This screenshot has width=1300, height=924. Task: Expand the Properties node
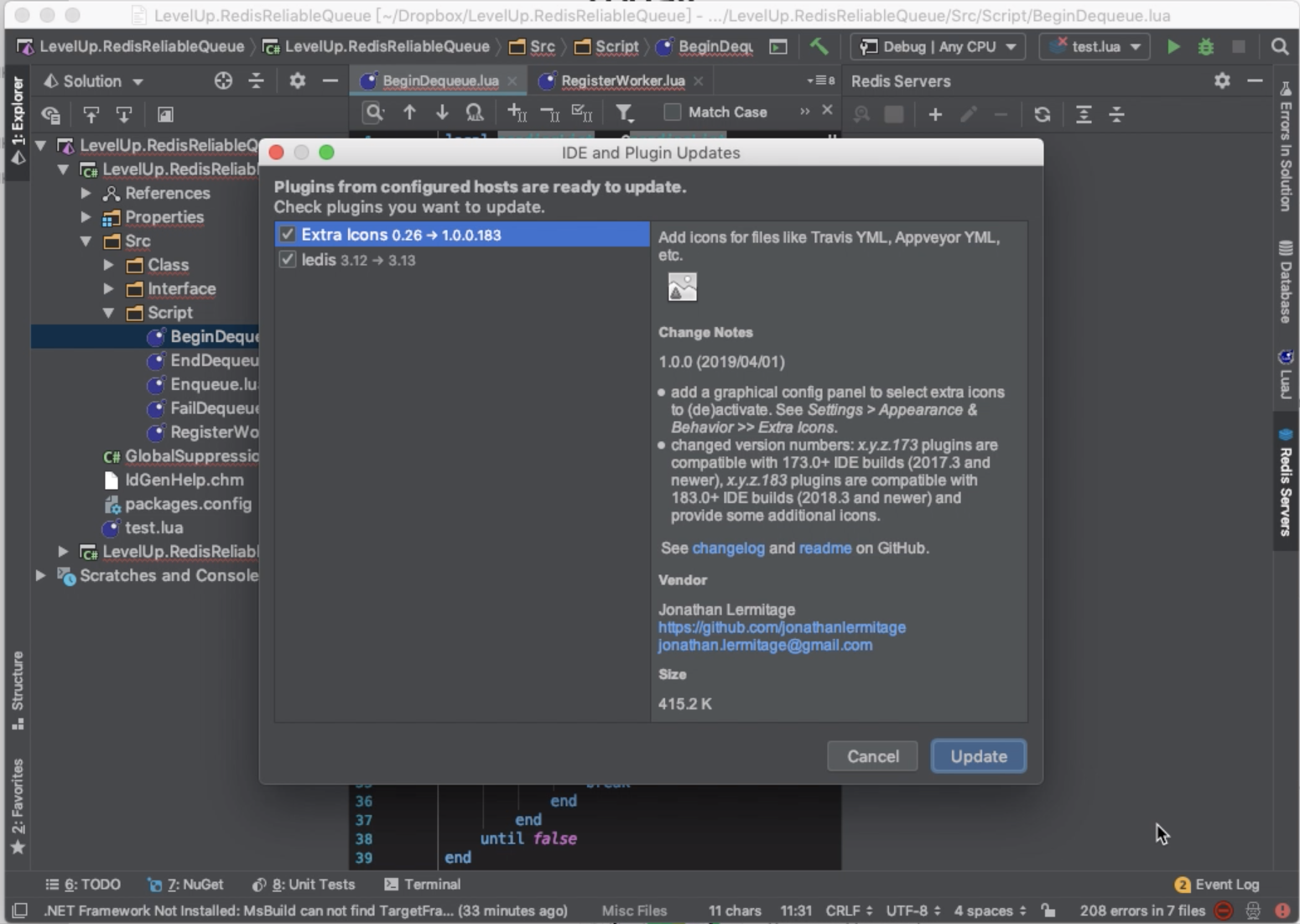pyautogui.click(x=86, y=217)
